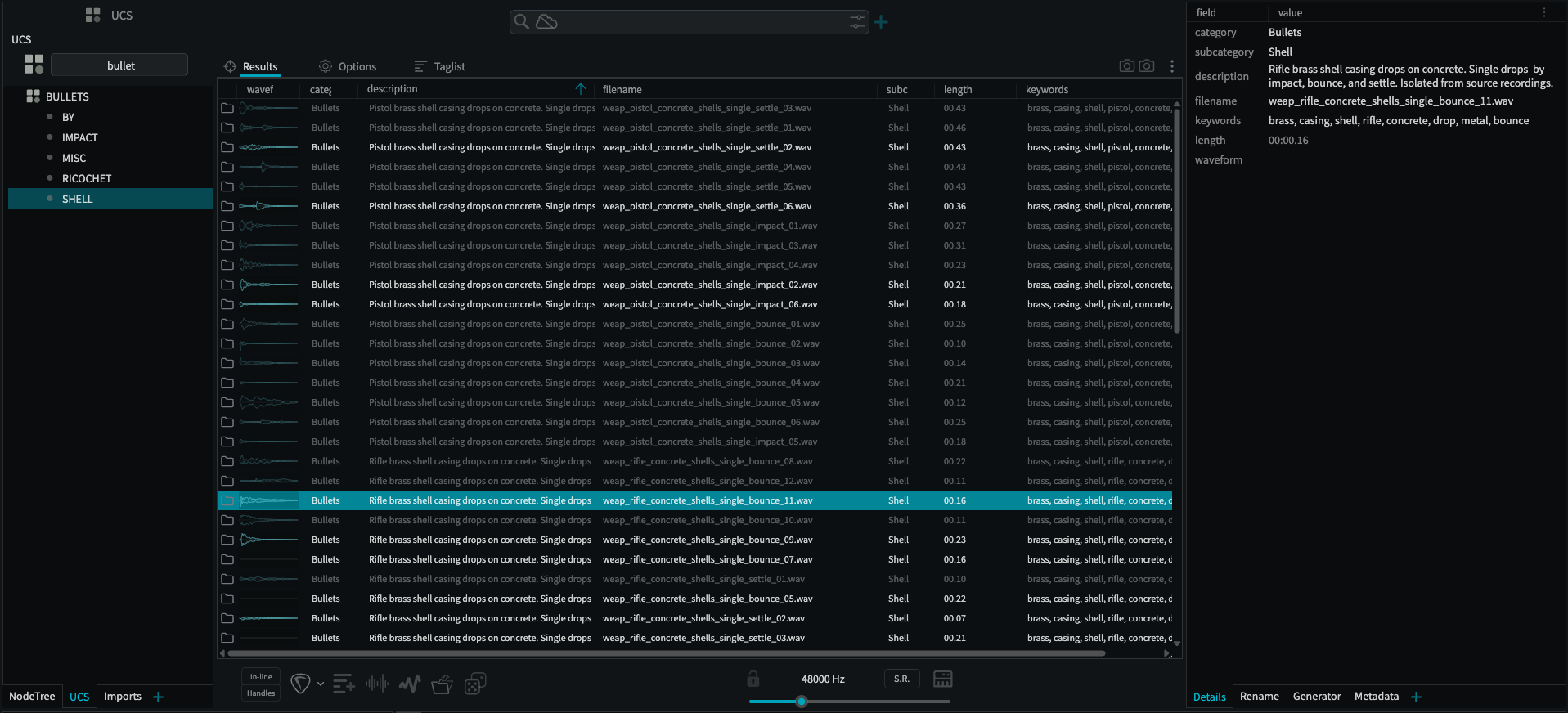Toggle the Handles button
The width and height of the screenshot is (1568, 713).
[261, 693]
